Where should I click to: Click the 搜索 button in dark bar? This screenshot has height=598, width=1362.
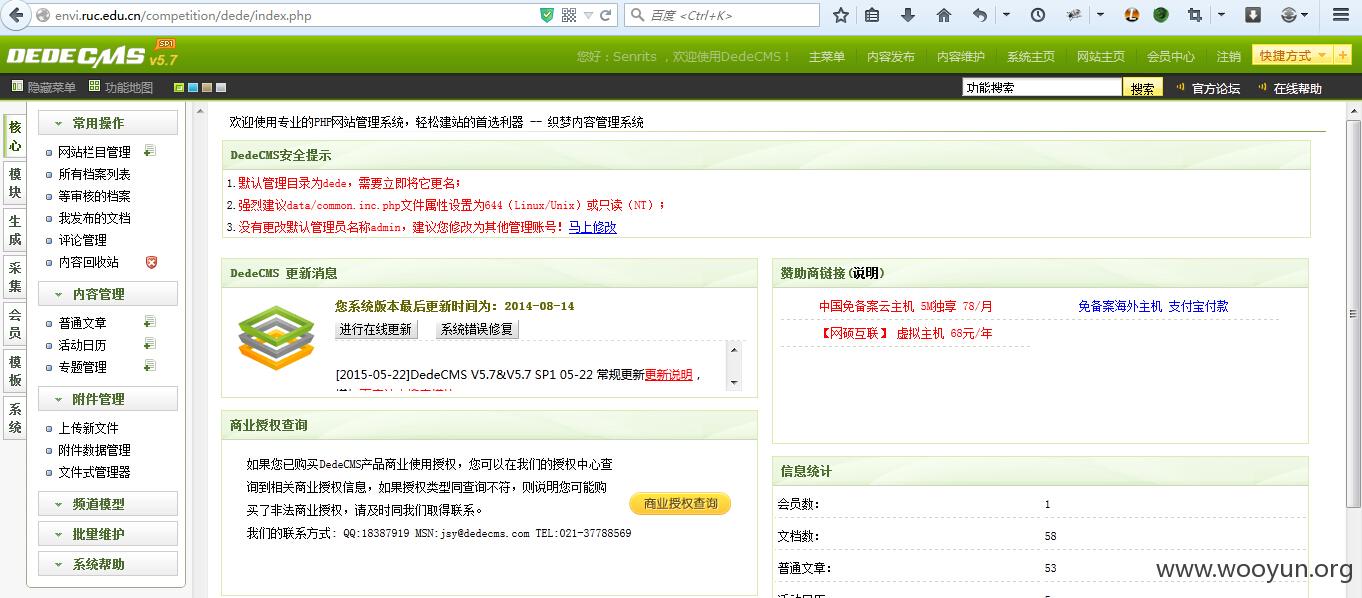coord(1142,88)
